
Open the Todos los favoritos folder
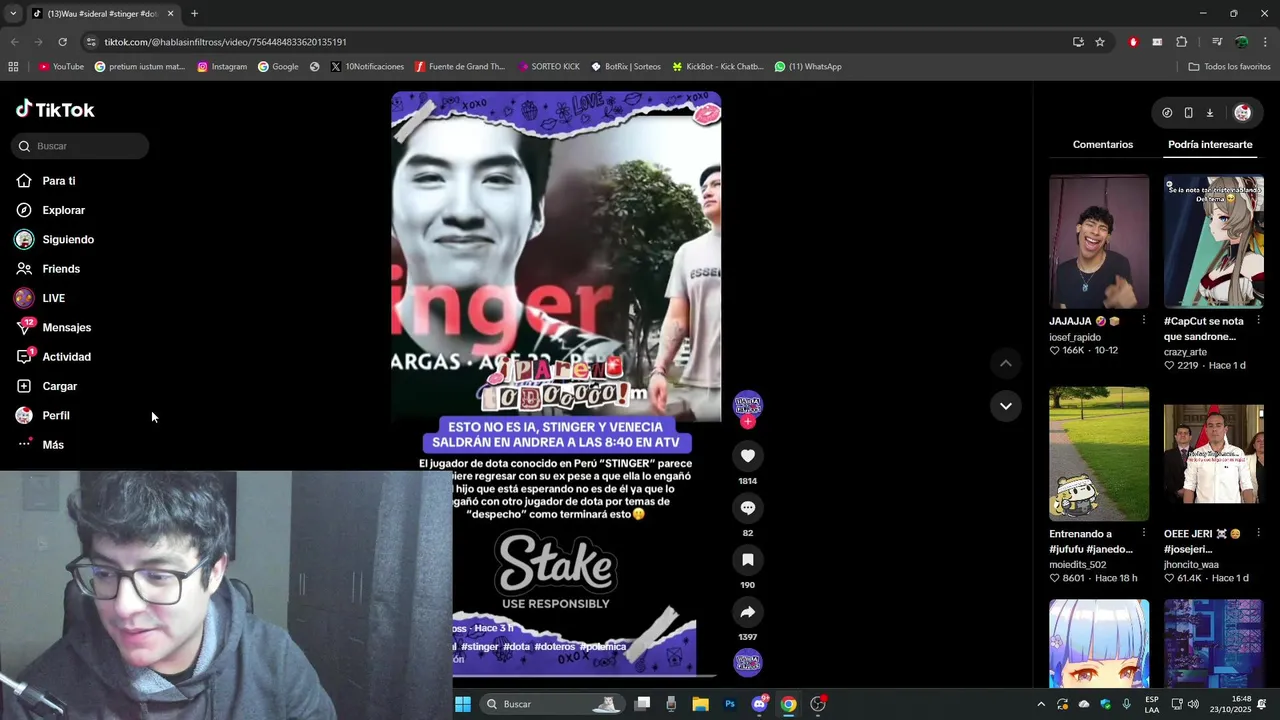1229,67
